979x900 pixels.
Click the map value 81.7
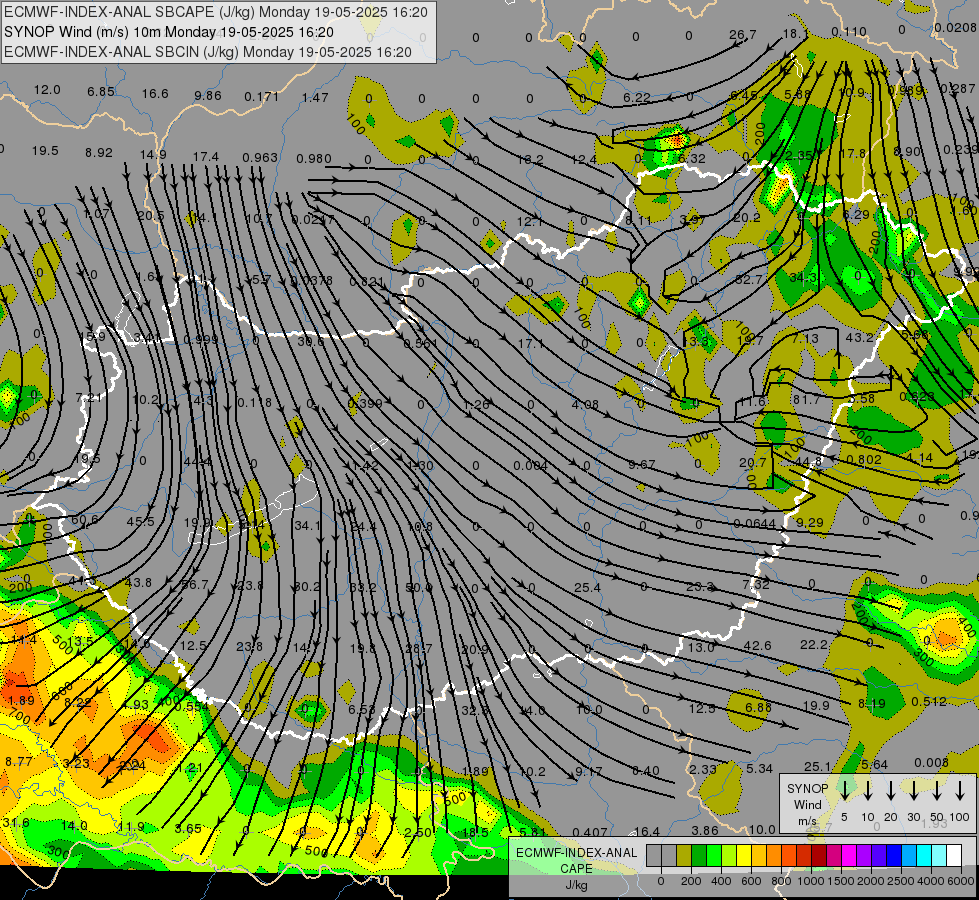(807, 399)
